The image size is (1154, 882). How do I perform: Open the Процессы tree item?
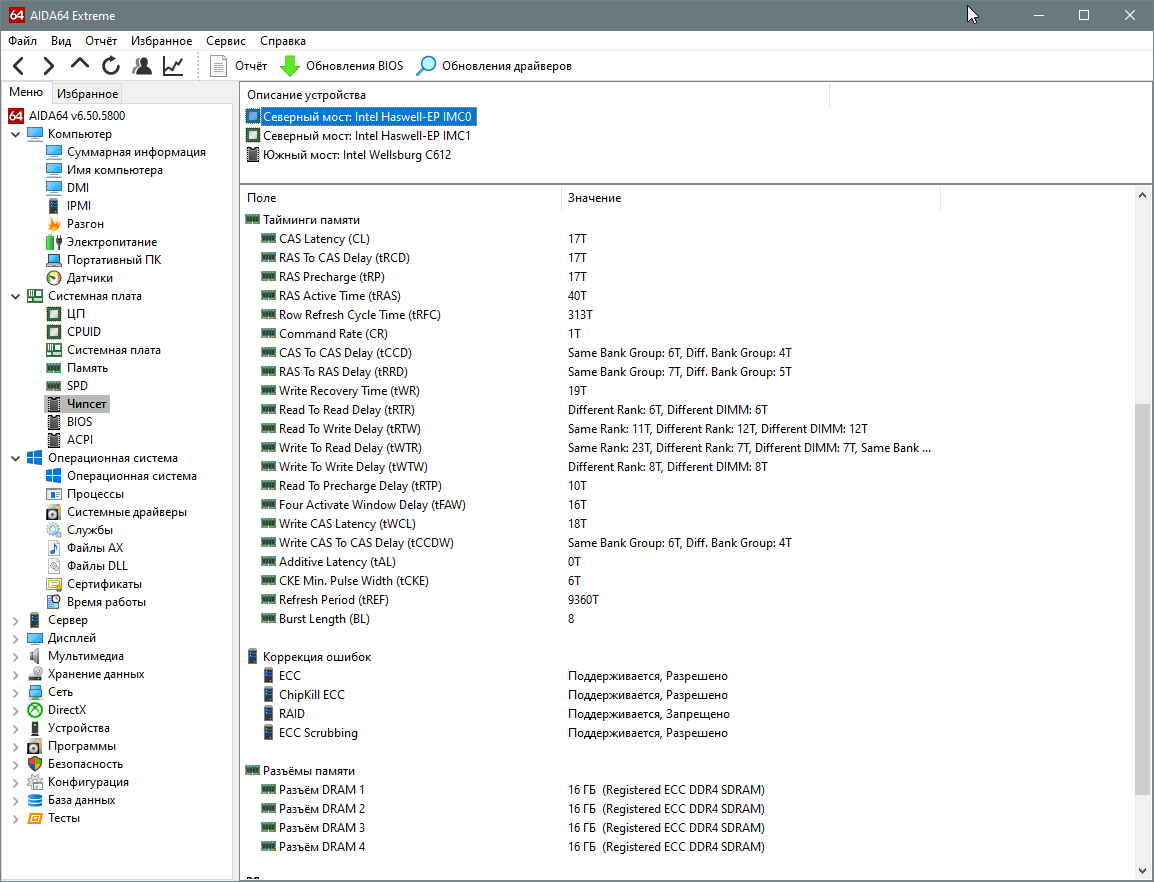click(x=95, y=494)
